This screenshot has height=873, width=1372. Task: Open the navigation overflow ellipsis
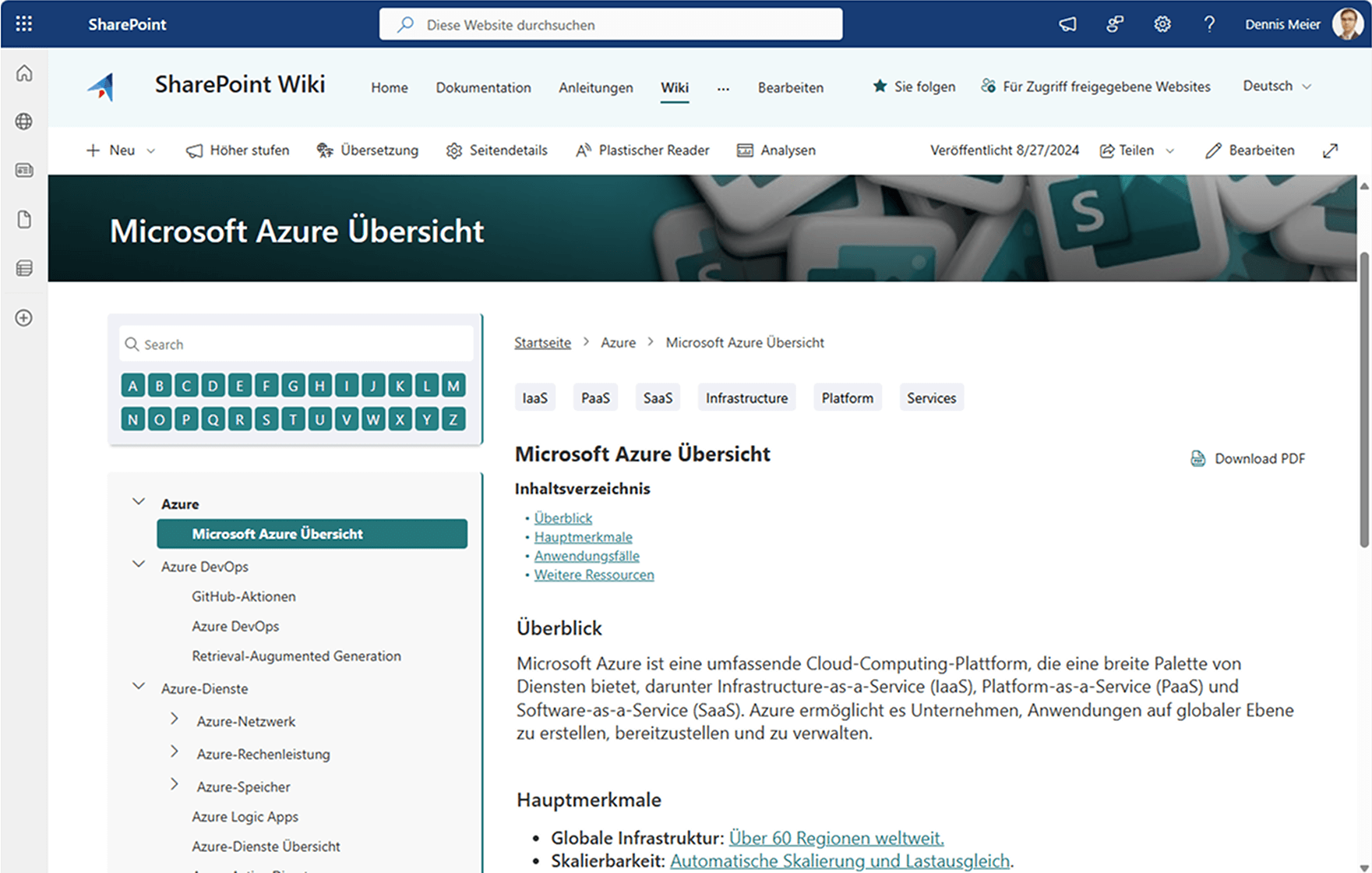coord(724,88)
